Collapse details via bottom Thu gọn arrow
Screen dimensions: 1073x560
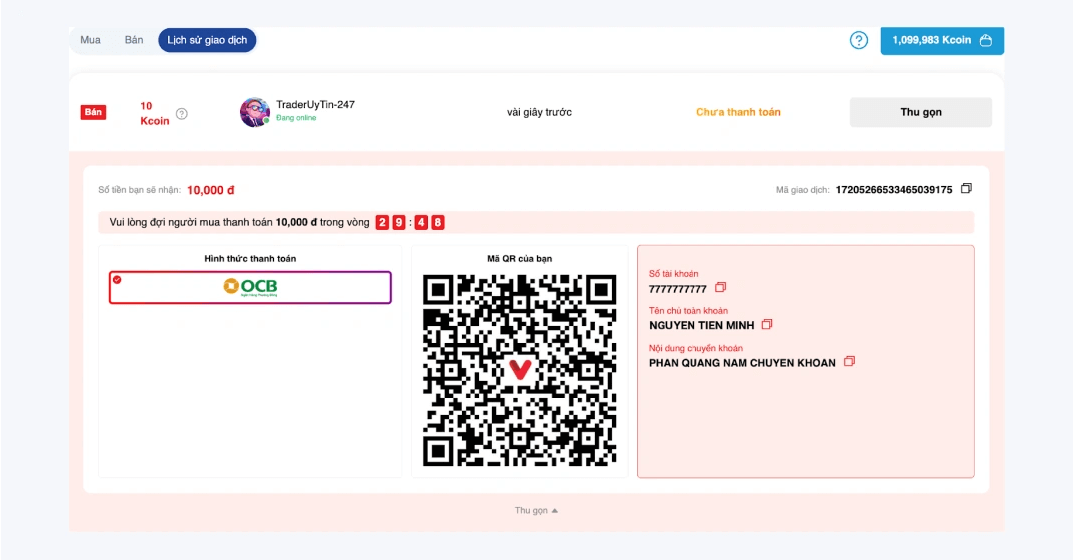tap(536, 511)
